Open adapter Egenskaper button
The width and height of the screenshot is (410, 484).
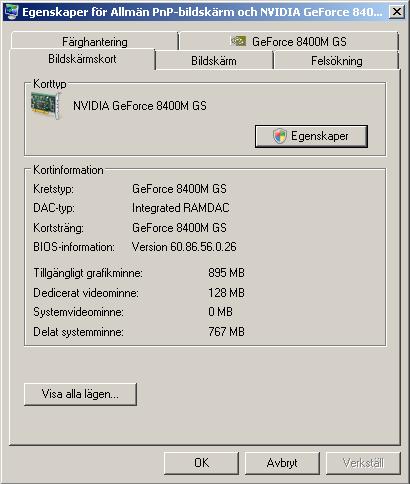(311, 136)
